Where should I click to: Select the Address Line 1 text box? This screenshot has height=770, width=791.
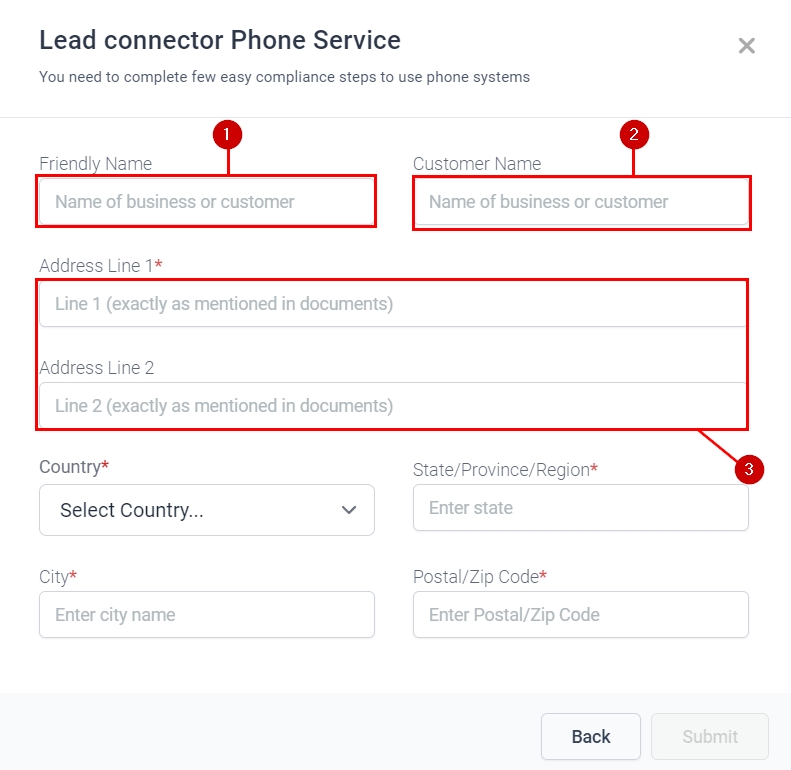393,304
